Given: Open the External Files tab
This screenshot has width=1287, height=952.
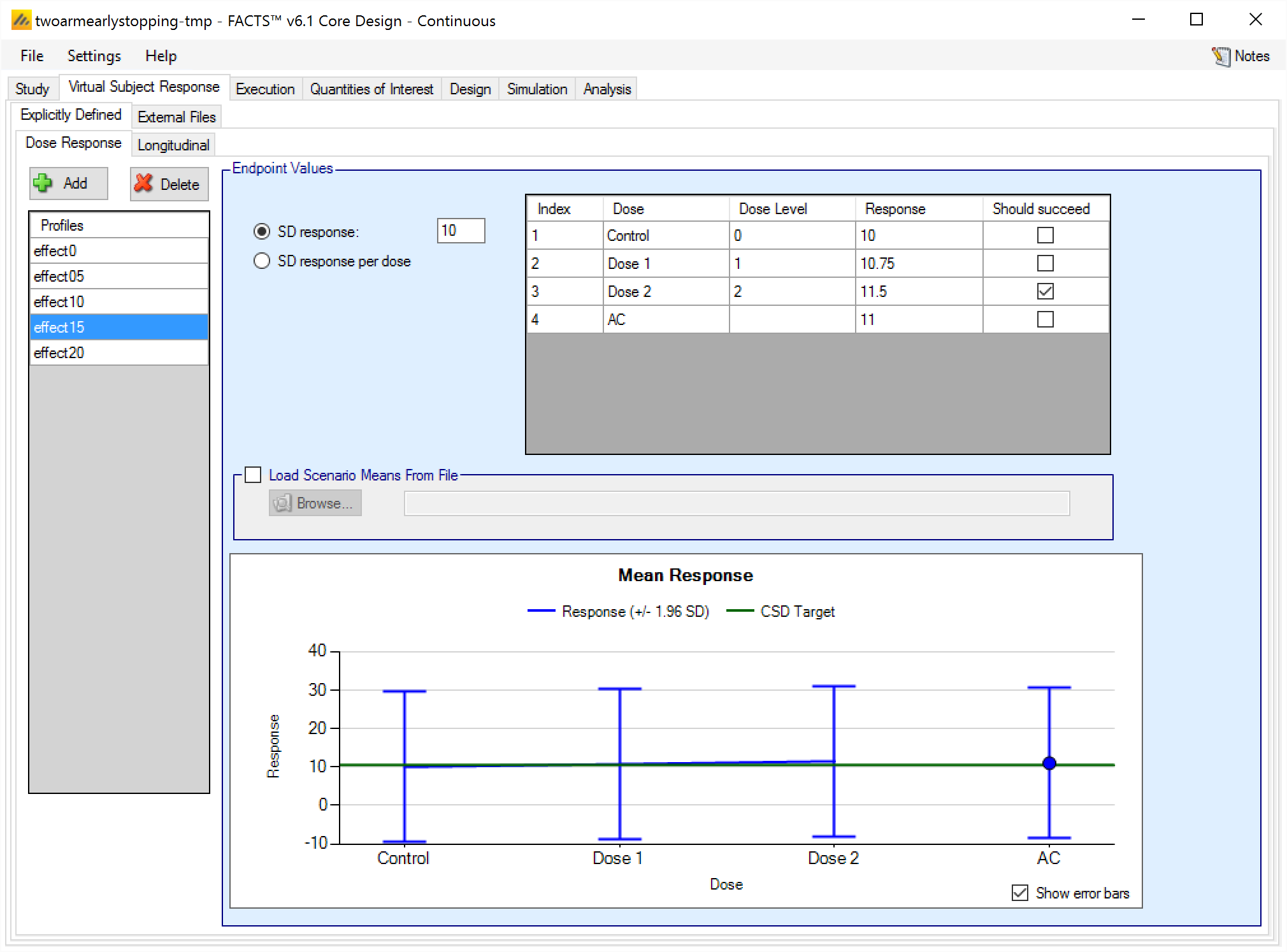Looking at the screenshot, I should tap(176, 117).
